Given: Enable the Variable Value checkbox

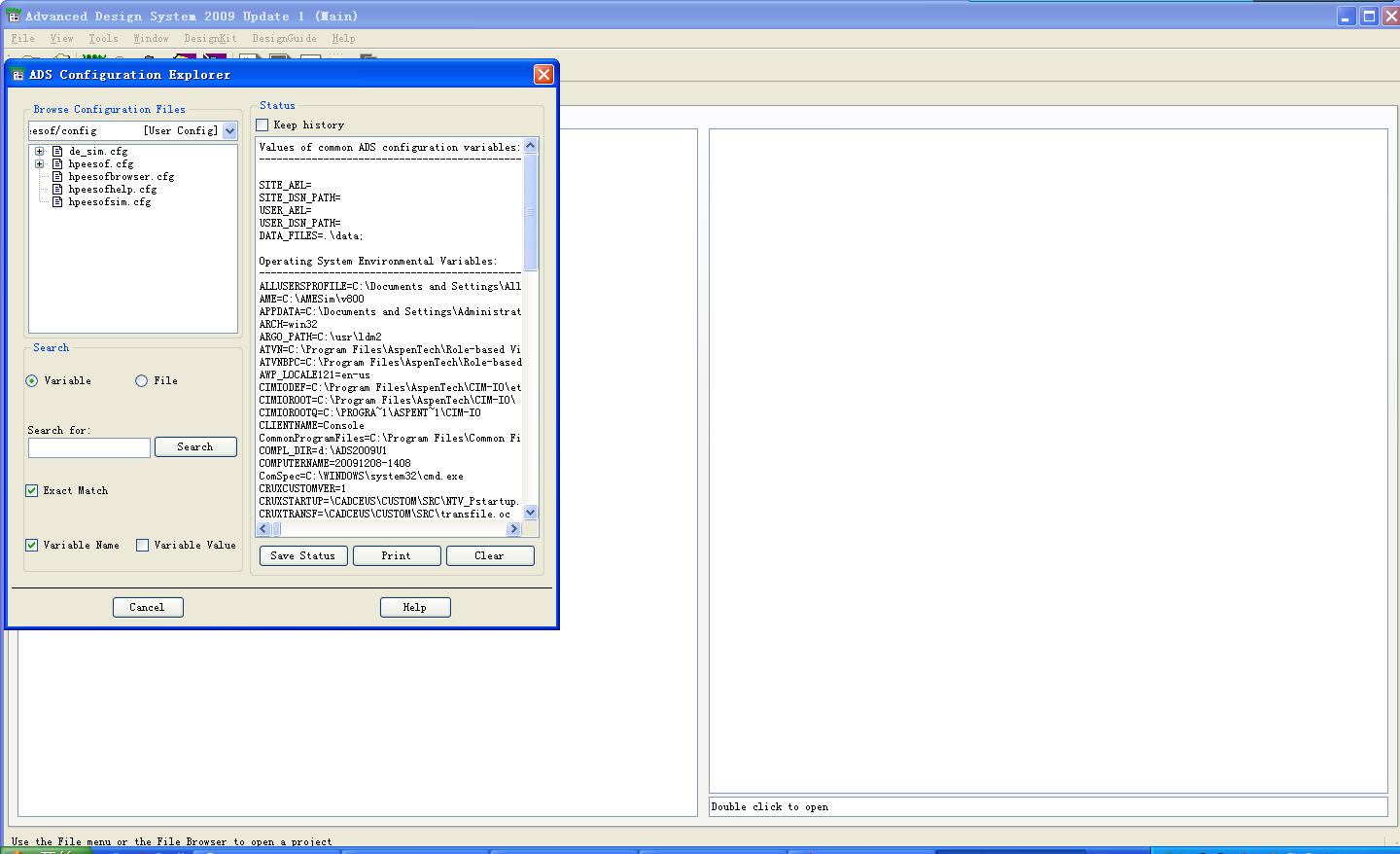Looking at the screenshot, I should pyautogui.click(x=142, y=546).
